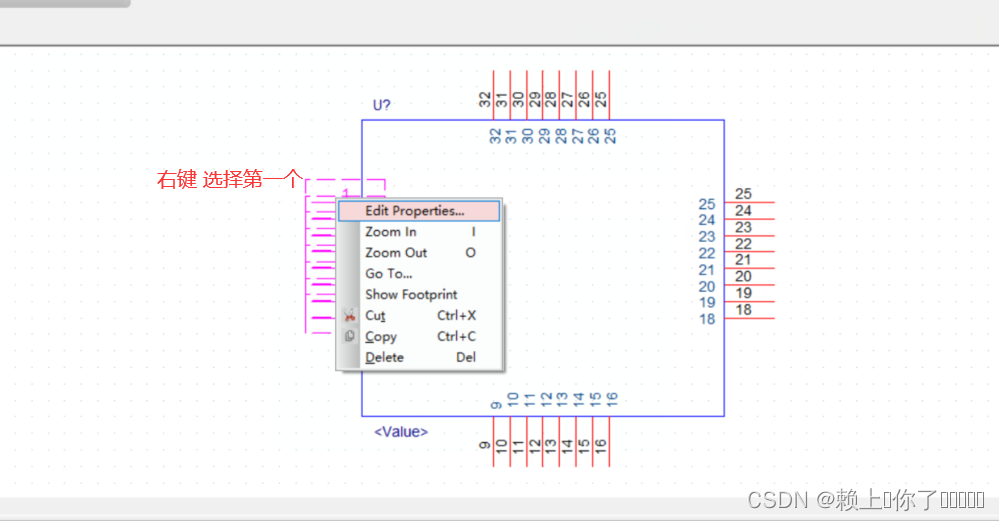Viewport: 999px width, 521px height.
Task: Select the red pin line numbered 9
Action: 493,441
